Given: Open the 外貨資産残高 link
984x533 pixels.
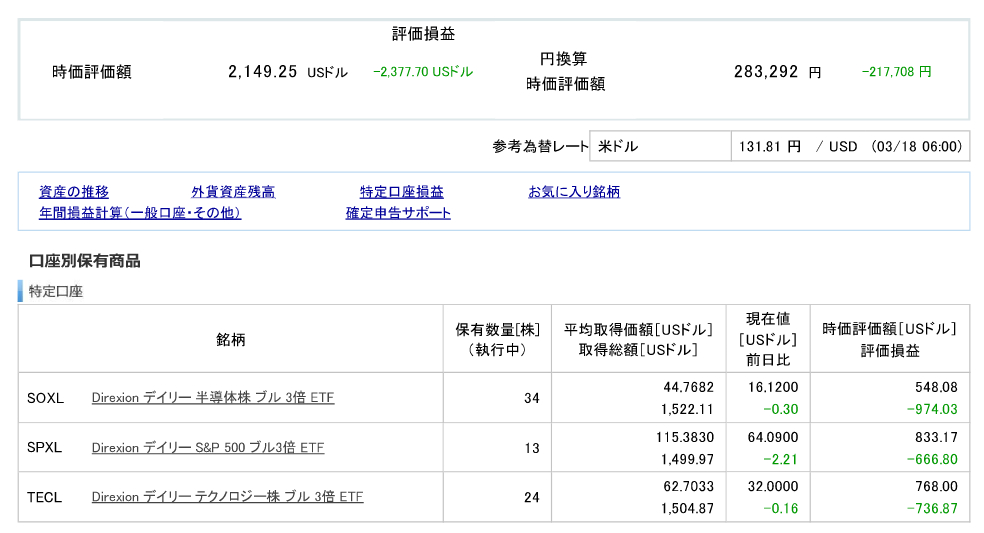Looking at the screenshot, I should point(233,191).
